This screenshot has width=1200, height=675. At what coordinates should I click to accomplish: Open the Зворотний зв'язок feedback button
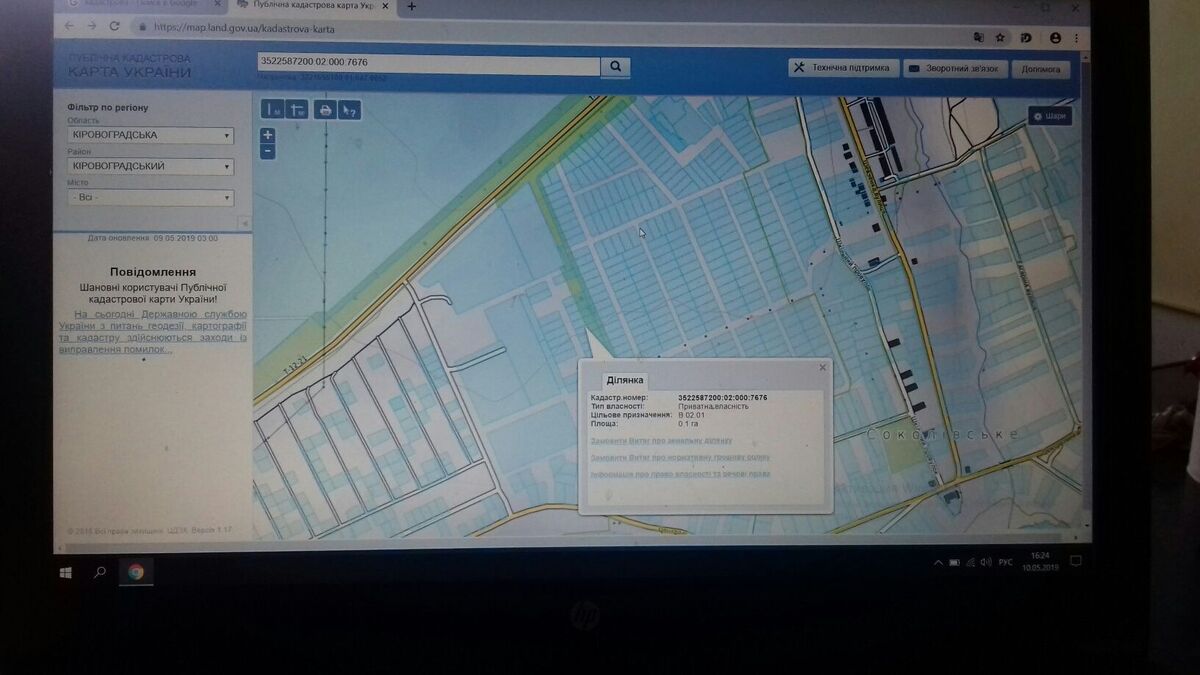click(954, 69)
